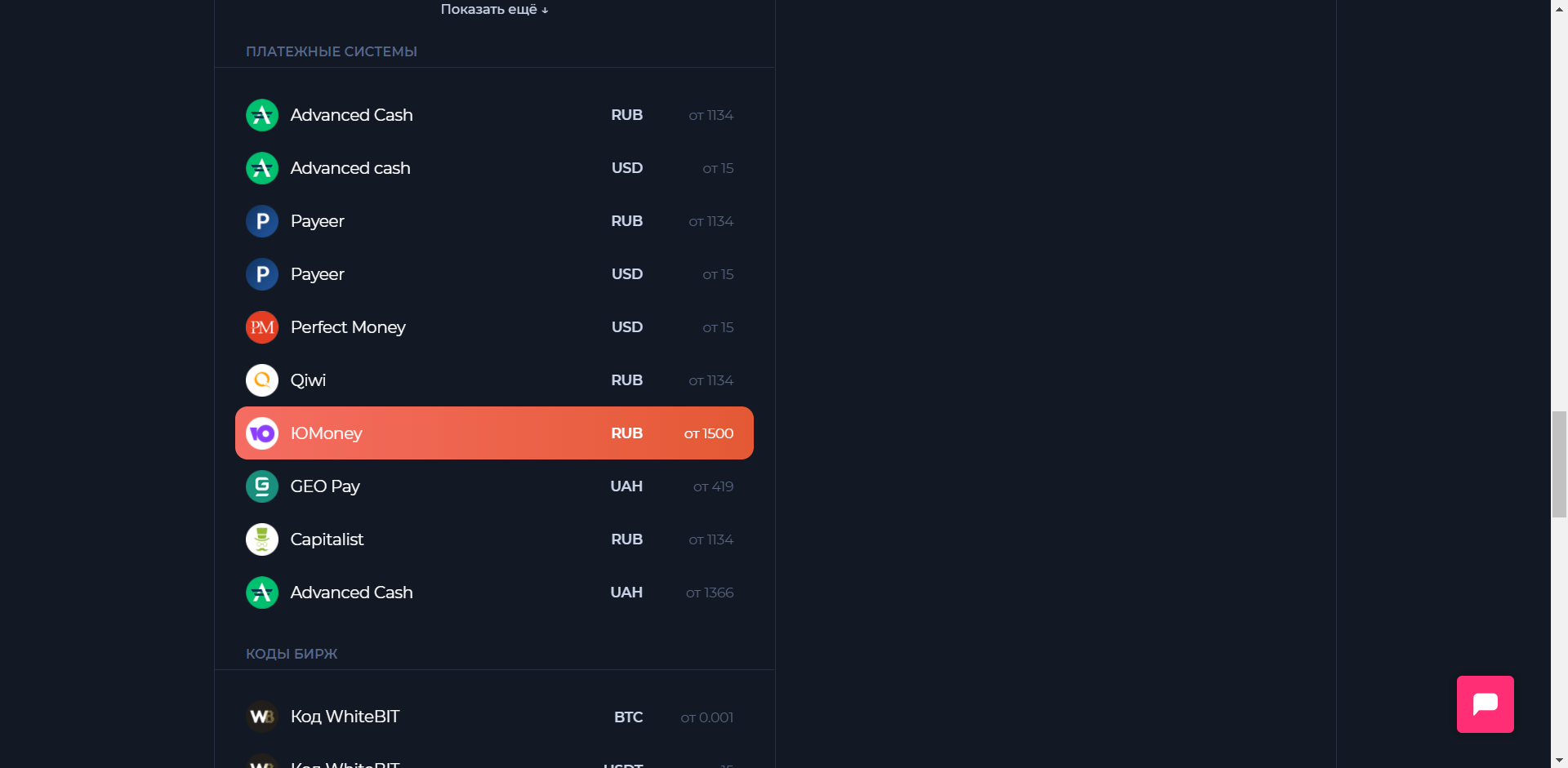Click the Payeer RUB logo icon

pyautogui.click(x=262, y=221)
